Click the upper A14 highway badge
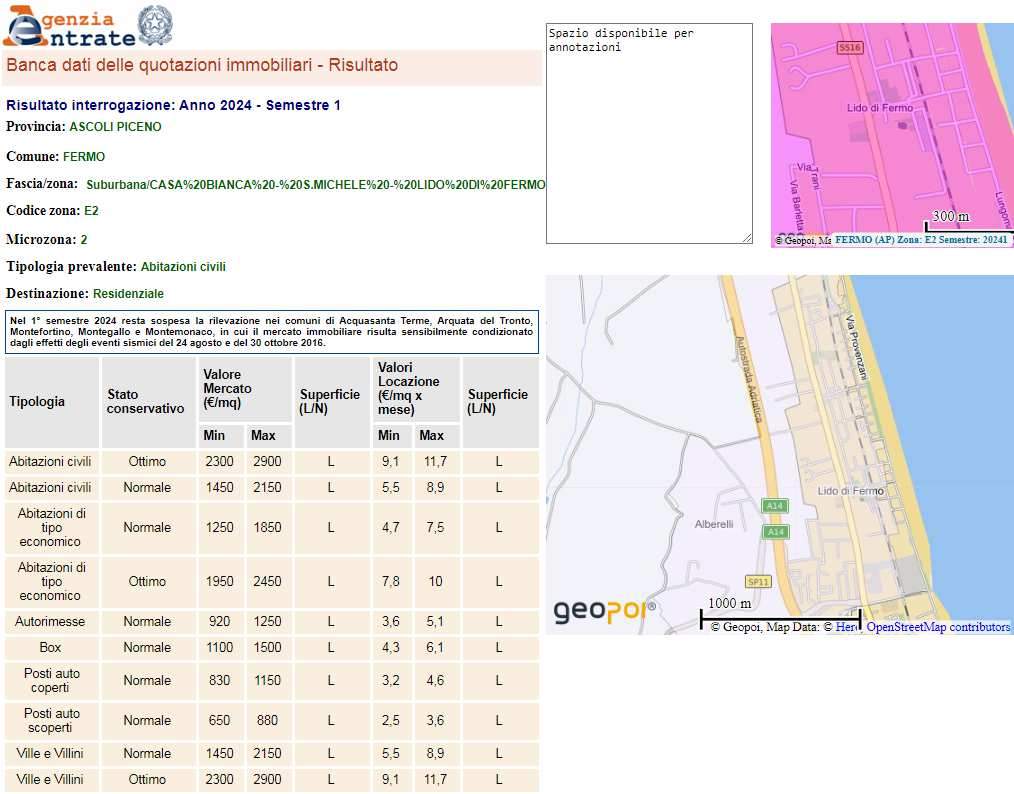 pyautogui.click(x=774, y=506)
